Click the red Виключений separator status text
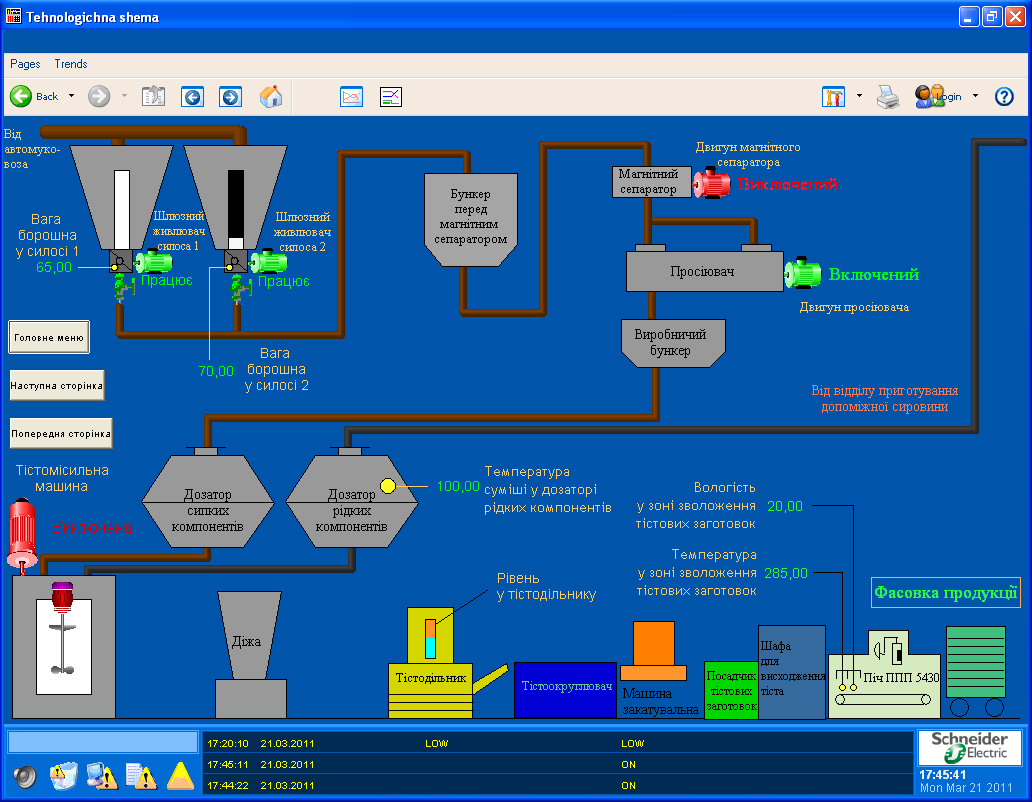 pos(788,184)
